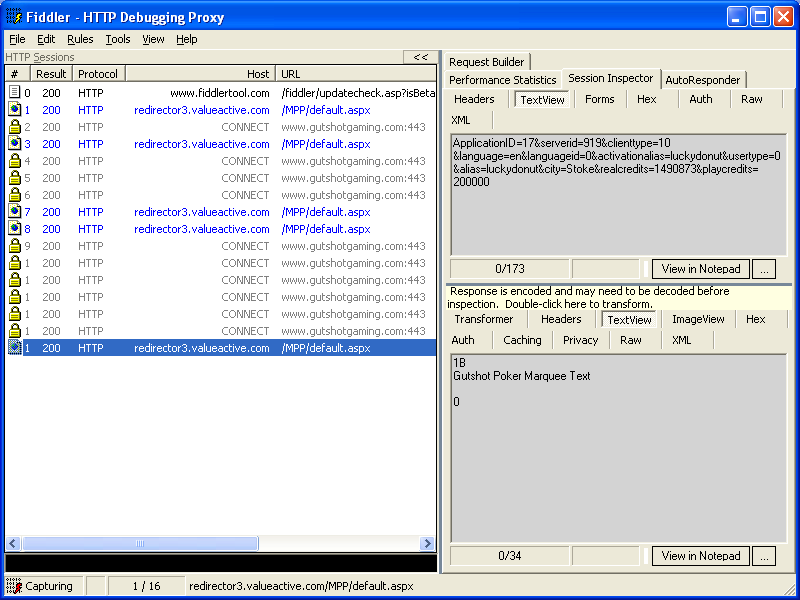800x600 pixels.
Task: Collapse sessions panel with << button
Action: coord(420,57)
